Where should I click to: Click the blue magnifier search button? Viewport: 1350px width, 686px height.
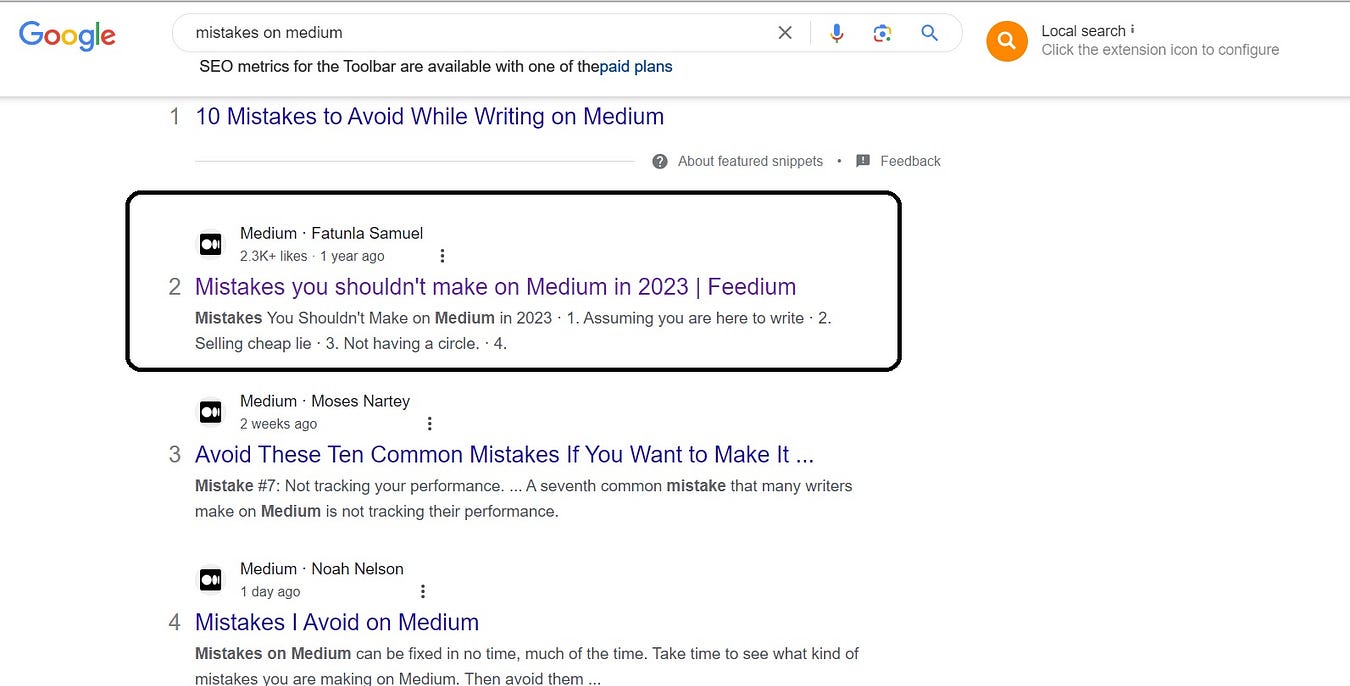click(x=929, y=33)
